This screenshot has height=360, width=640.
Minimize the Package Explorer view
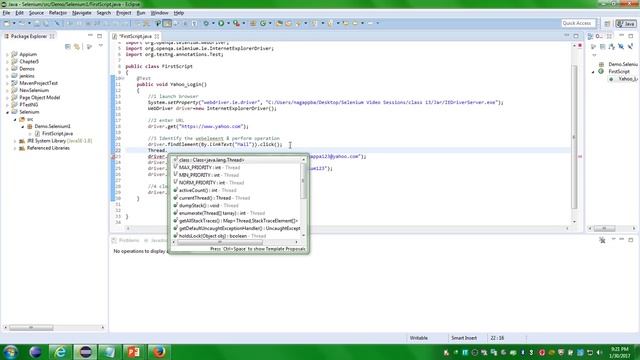pyautogui.click(x=90, y=36)
